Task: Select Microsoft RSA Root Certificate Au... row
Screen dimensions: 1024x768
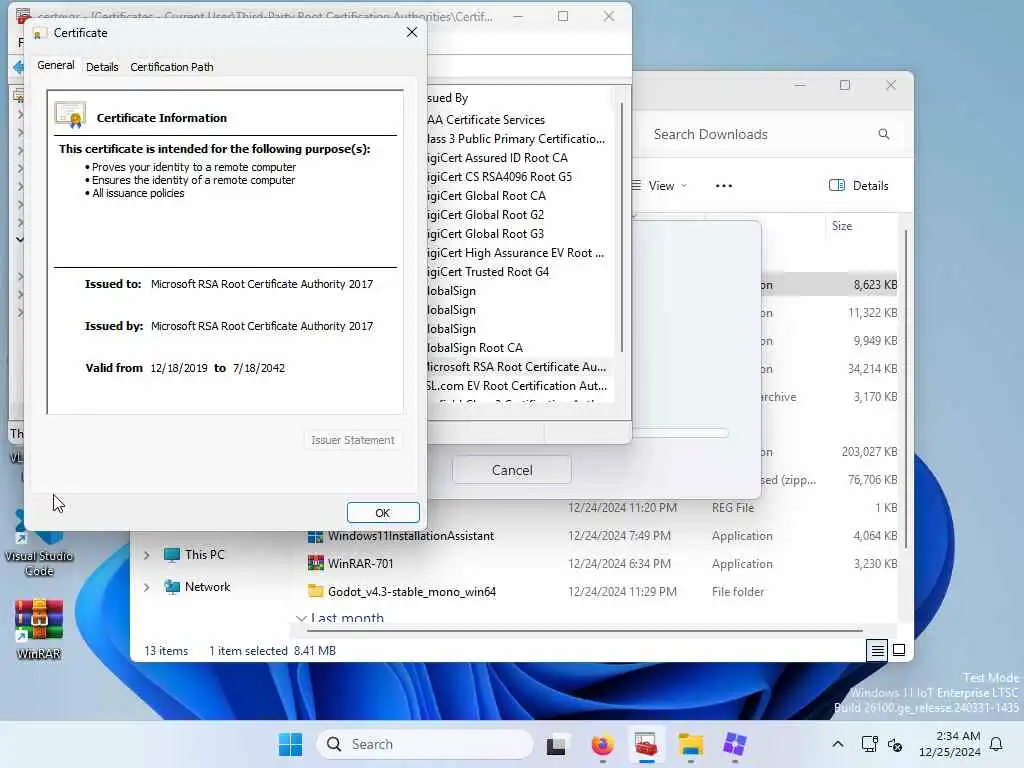Action: (x=516, y=367)
